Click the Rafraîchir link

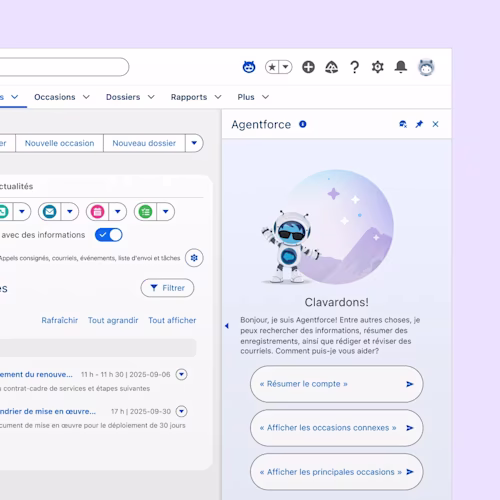click(x=59, y=320)
